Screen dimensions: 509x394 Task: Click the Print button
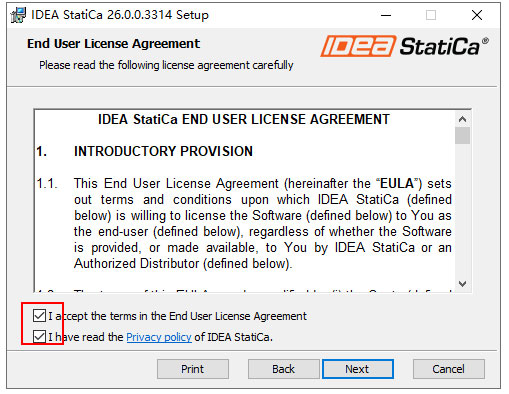193,369
